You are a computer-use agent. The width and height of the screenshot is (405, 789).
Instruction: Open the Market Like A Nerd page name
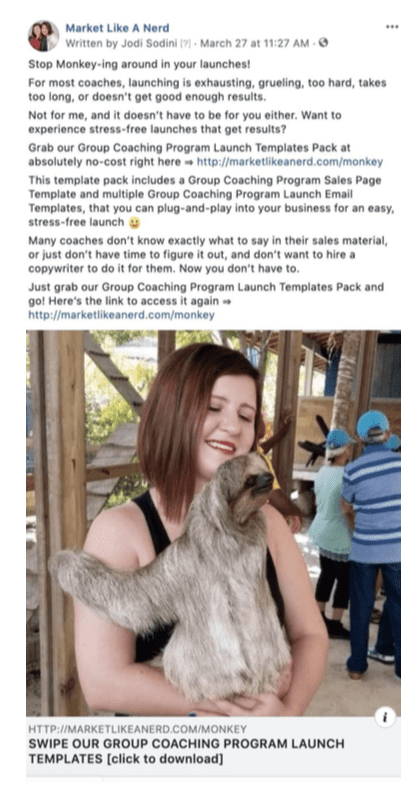point(117,28)
